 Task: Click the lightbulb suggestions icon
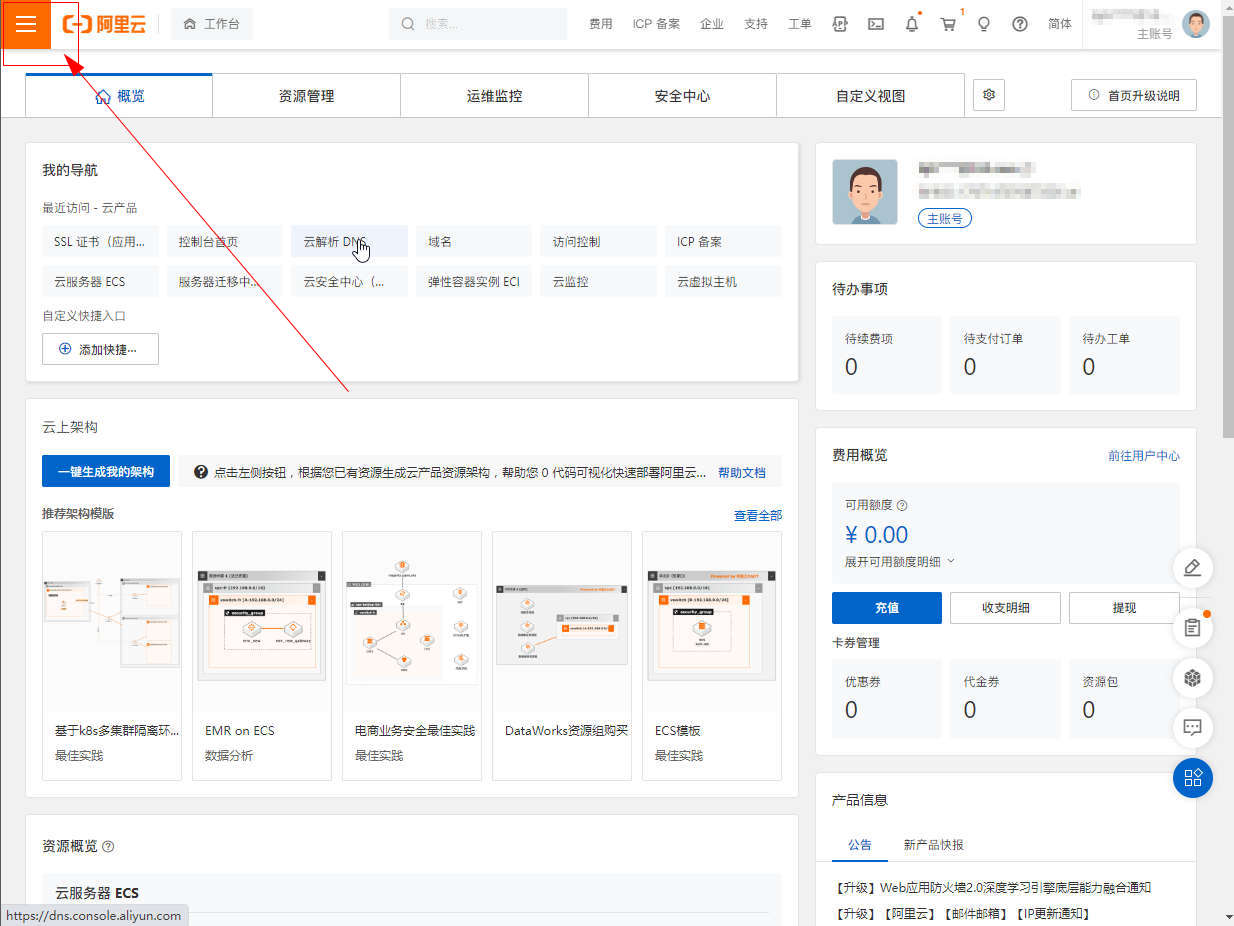tap(984, 24)
